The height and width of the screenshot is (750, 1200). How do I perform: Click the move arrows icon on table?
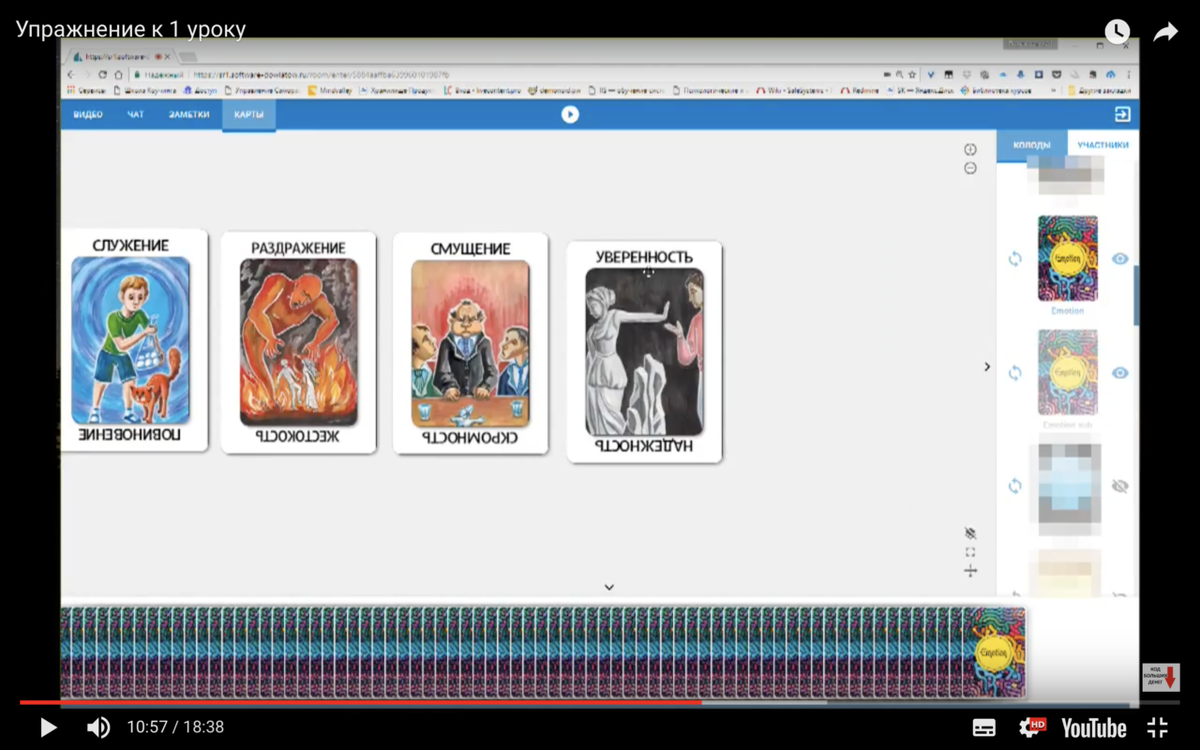point(970,571)
